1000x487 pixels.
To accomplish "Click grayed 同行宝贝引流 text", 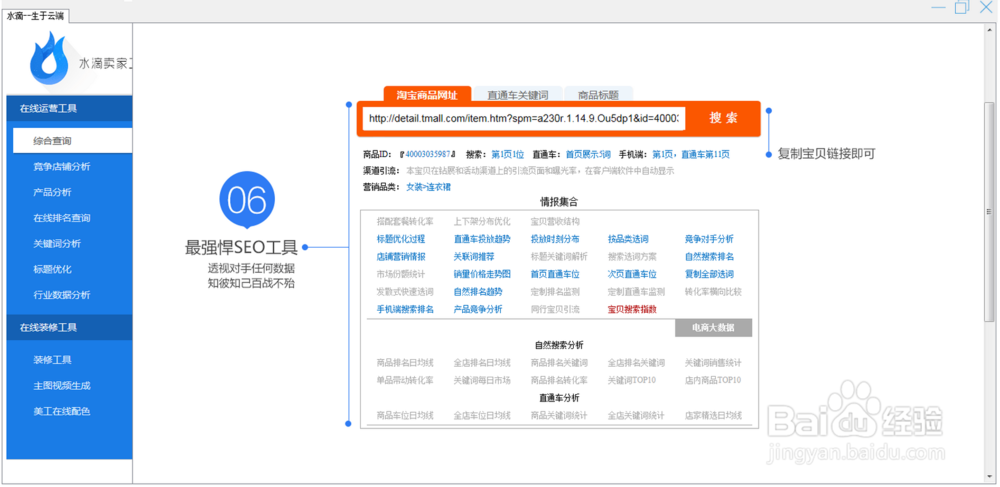I will [555, 309].
